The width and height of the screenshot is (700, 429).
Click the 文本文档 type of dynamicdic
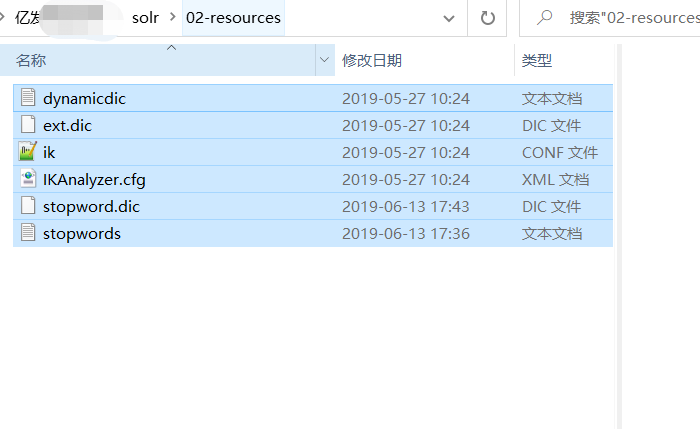point(552,99)
